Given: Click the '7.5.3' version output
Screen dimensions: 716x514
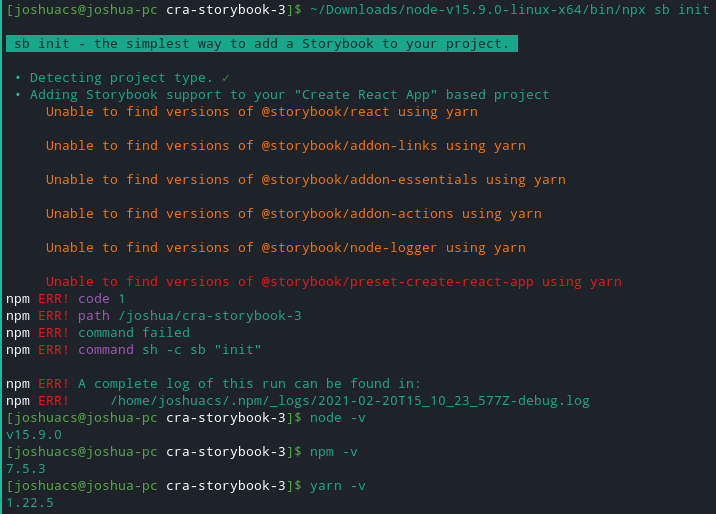Looking at the screenshot, I should (26, 469).
